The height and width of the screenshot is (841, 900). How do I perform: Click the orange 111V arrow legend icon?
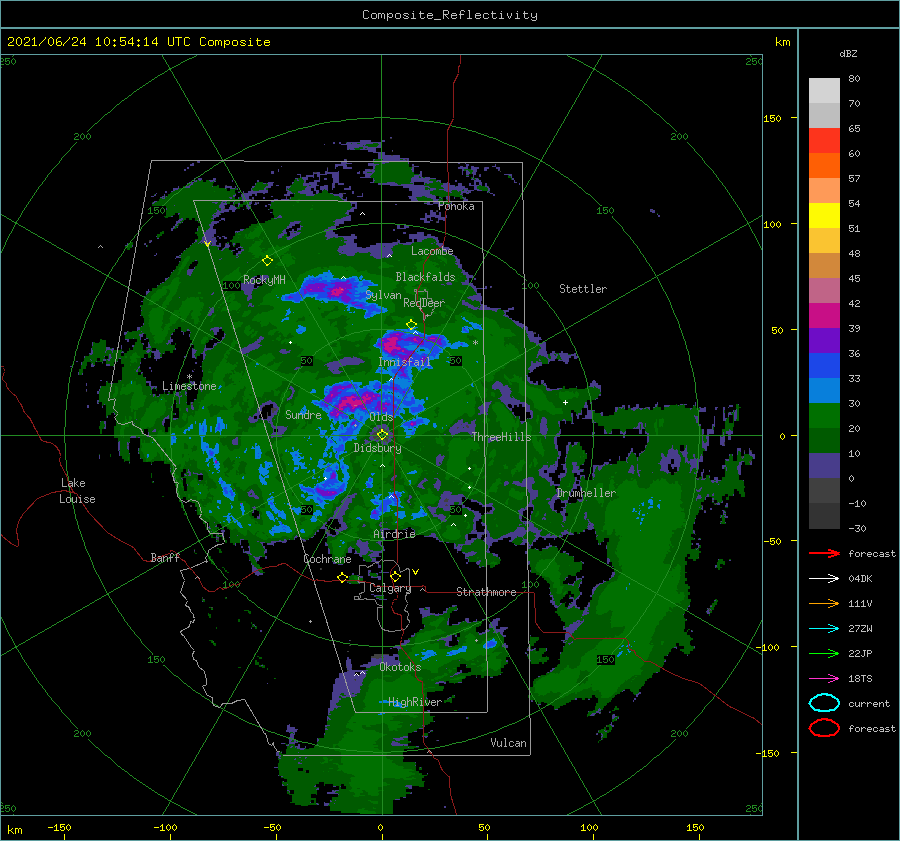(824, 603)
